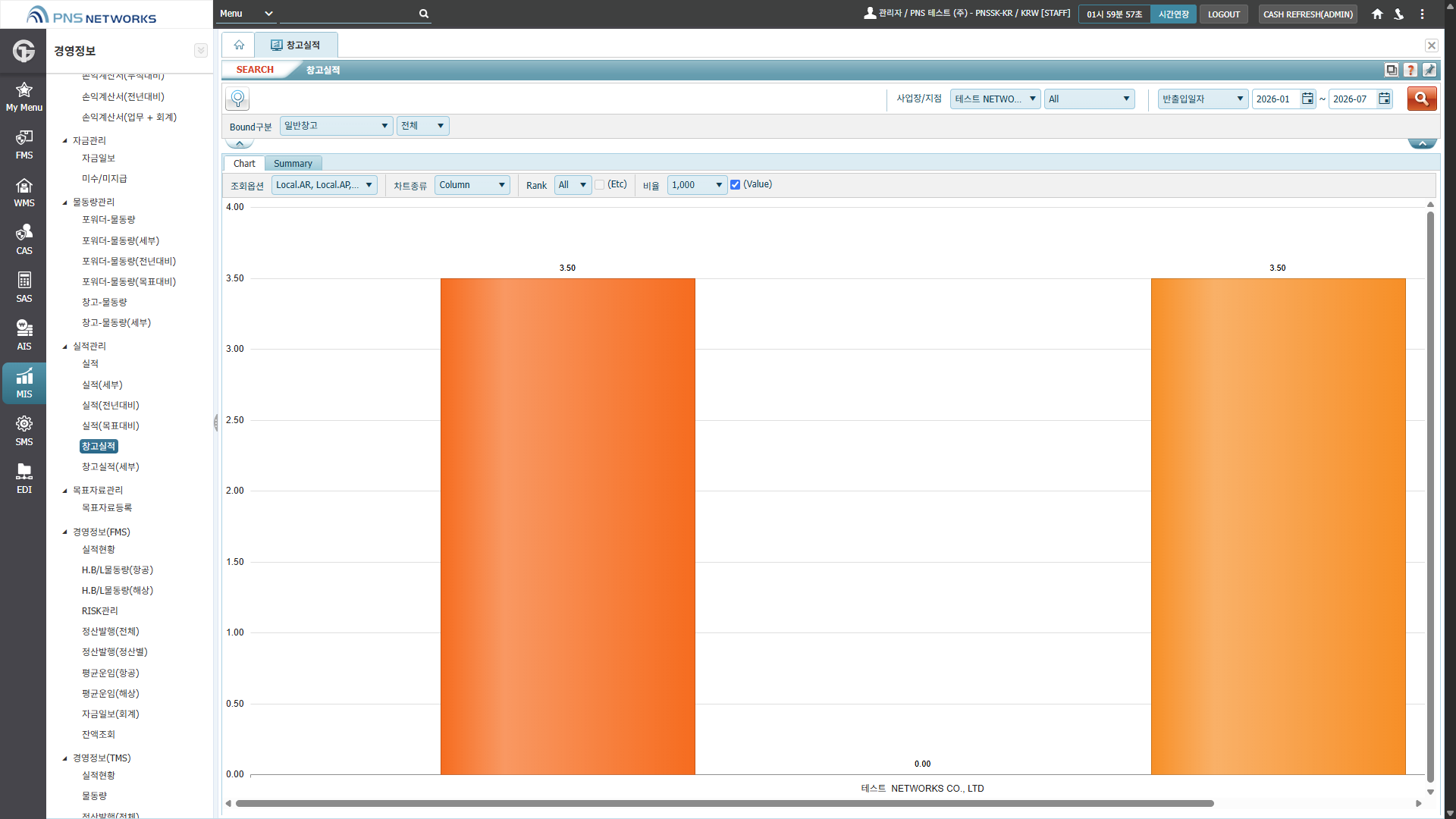1456x819 pixels.
Task: Open the 조회옵션 Local.AR dropdown
Action: coord(324,185)
